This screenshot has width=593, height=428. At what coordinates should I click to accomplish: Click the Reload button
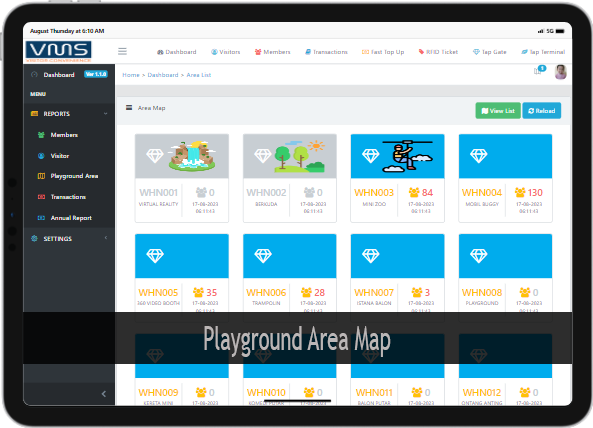tap(542, 111)
